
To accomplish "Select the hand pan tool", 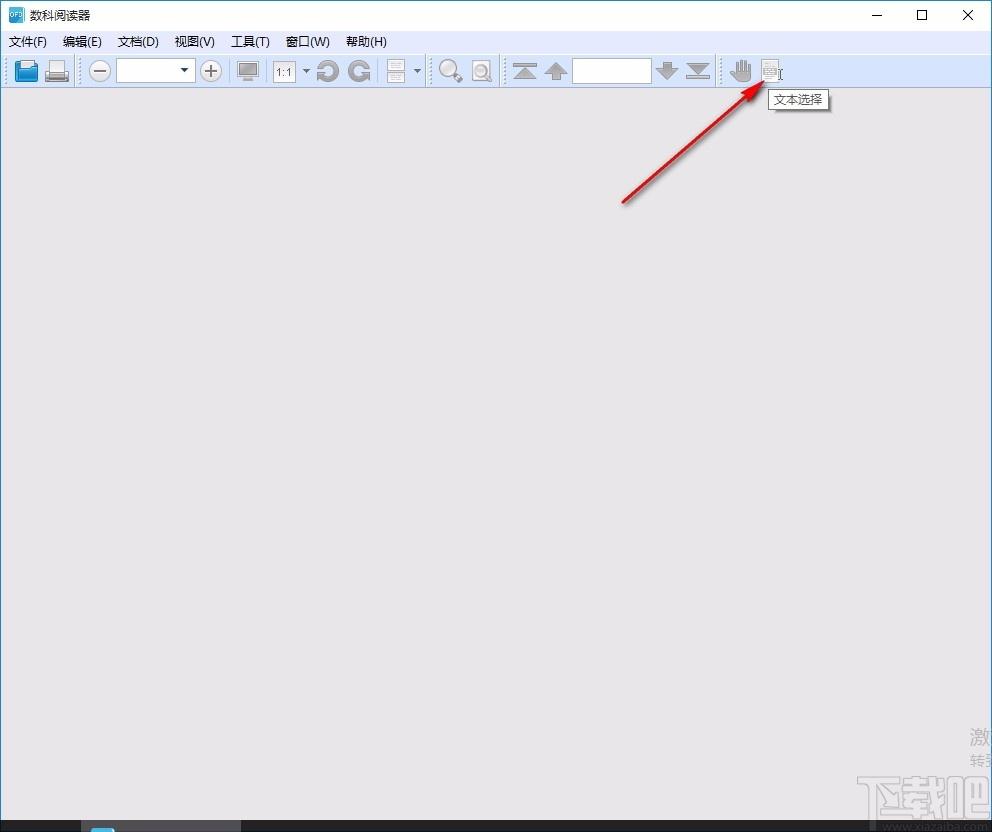I will (741, 71).
